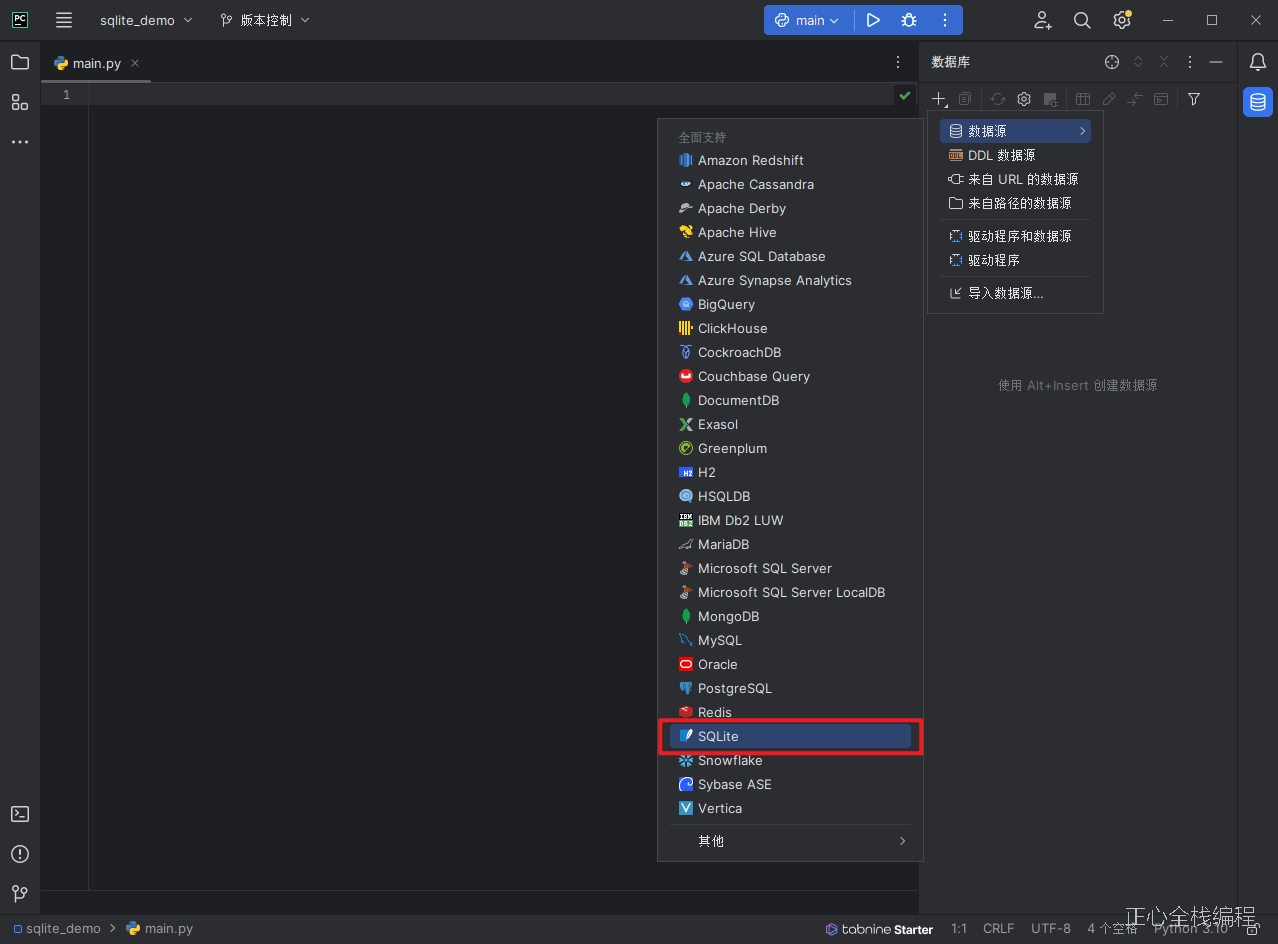Debug the main configuration
Viewport: 1278px width, 944px height.
[x=908, y=20]
